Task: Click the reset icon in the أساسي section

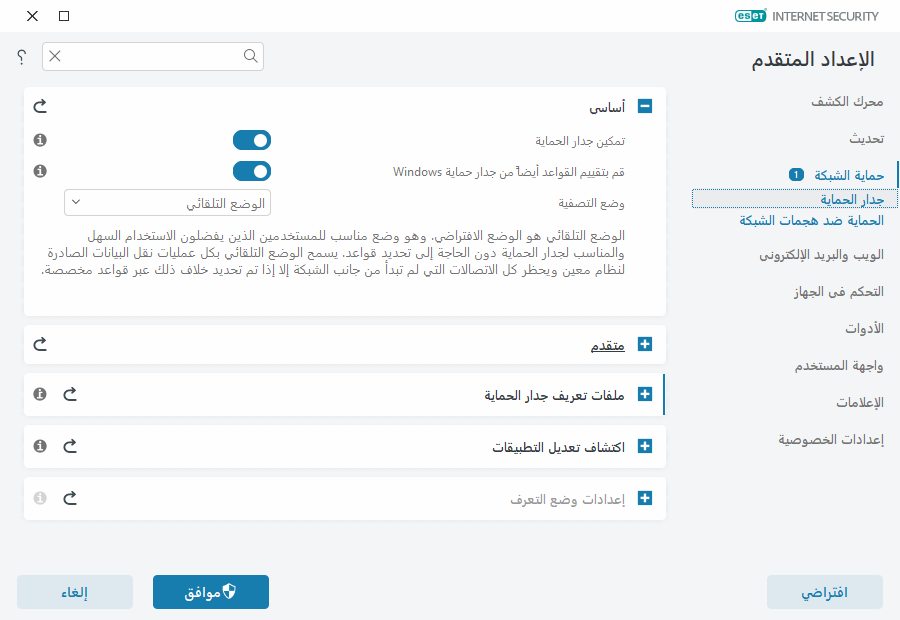Action: click(x=39, y=105)
